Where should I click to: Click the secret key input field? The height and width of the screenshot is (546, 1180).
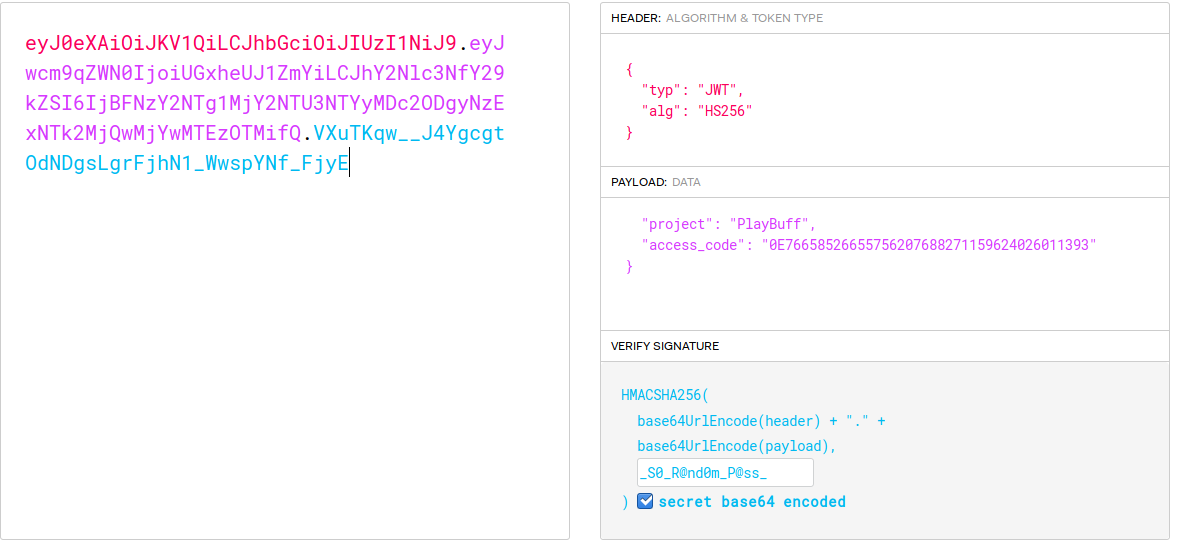tap(725, 473)
